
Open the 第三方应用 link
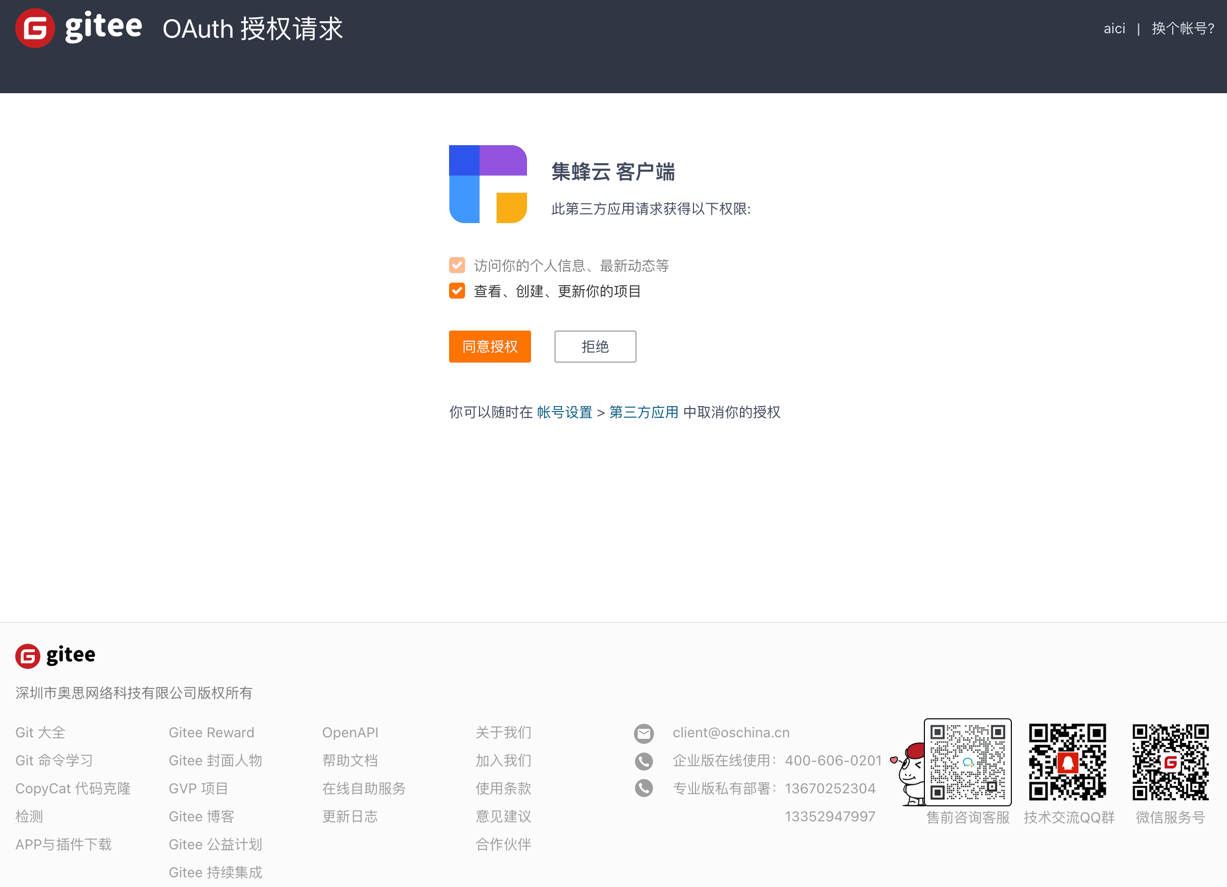coord(644,412)
